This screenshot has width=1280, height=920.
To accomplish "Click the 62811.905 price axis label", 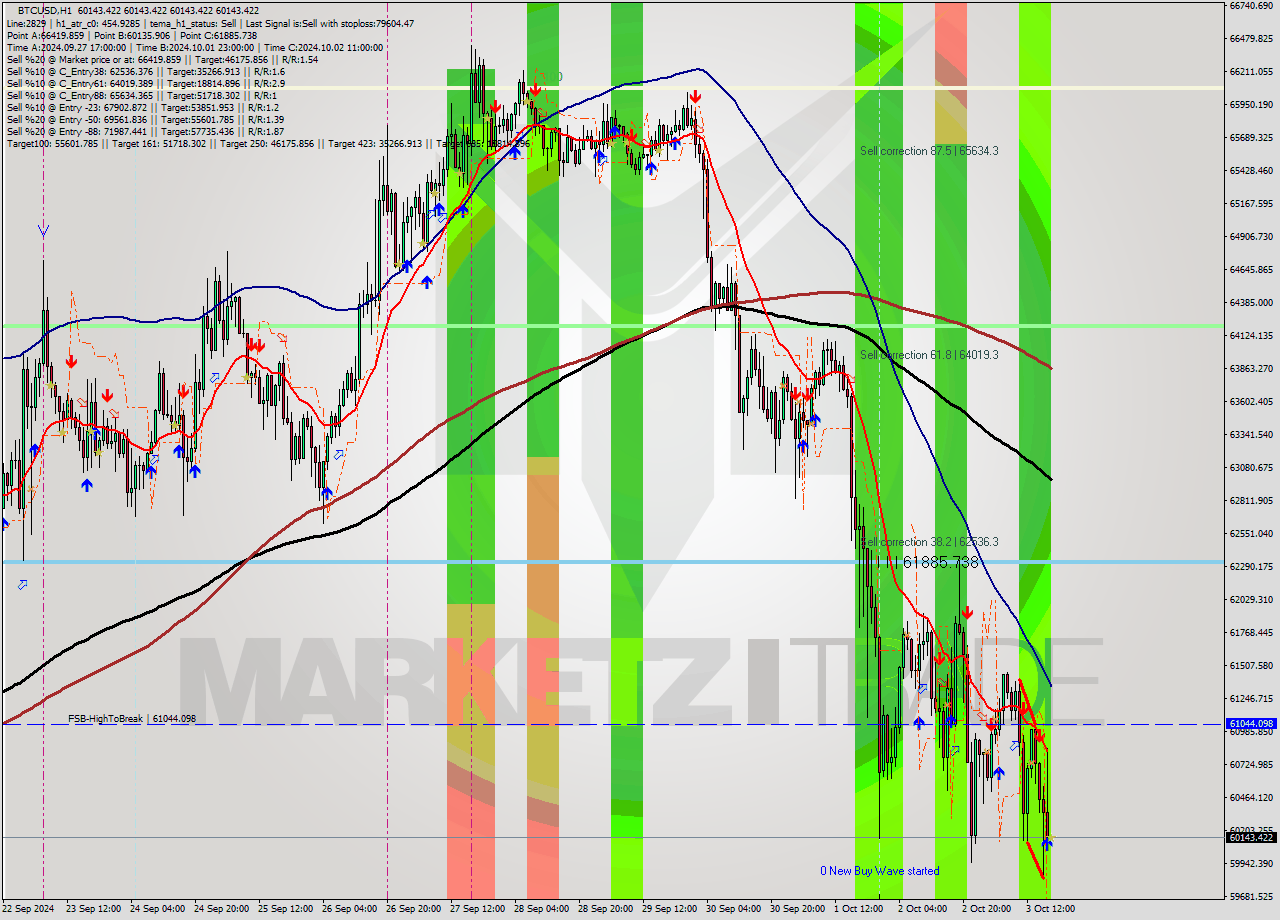I will tap(1251, 500).
